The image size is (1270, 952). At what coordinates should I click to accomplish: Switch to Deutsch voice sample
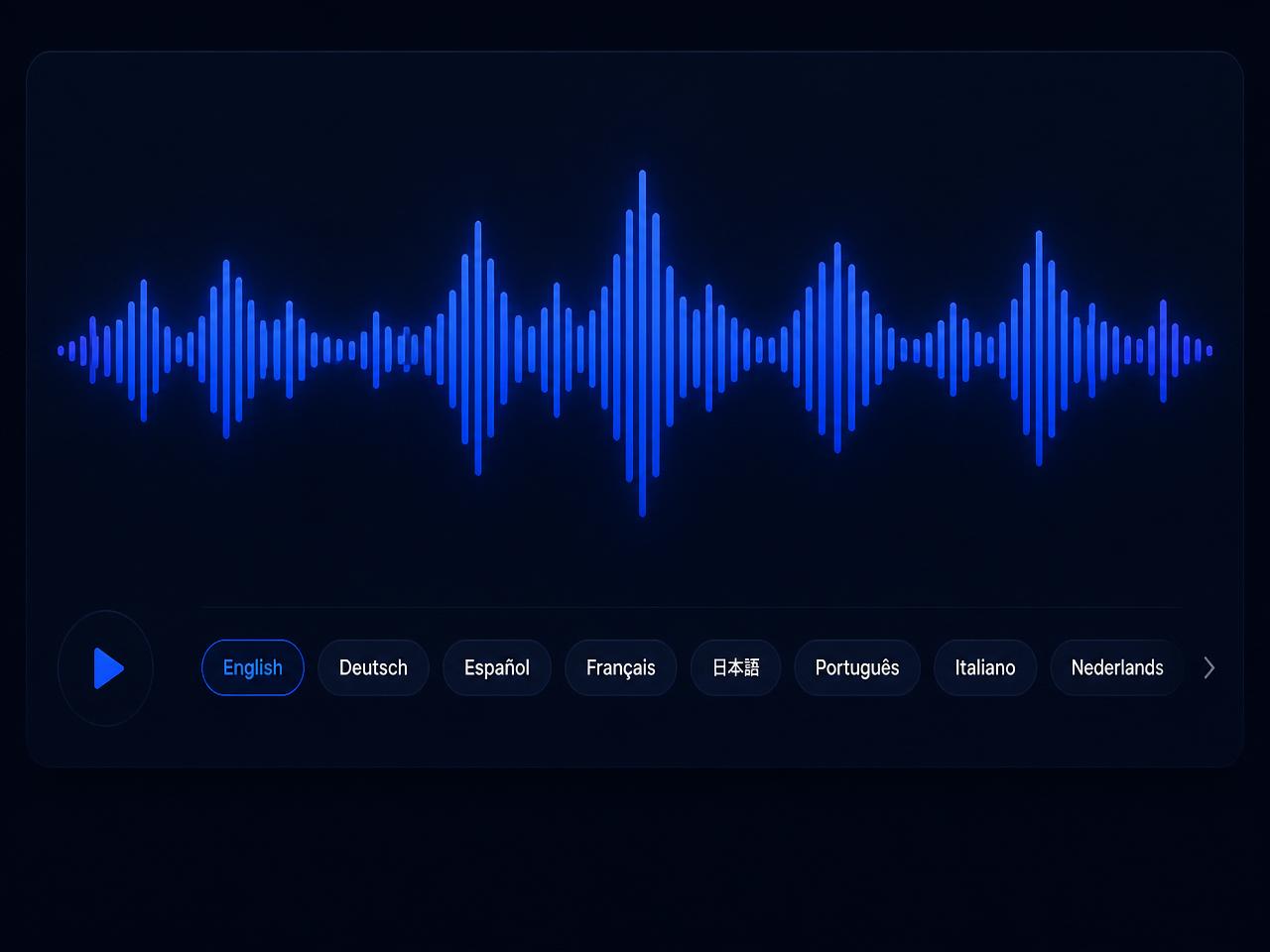coord(373,667)
